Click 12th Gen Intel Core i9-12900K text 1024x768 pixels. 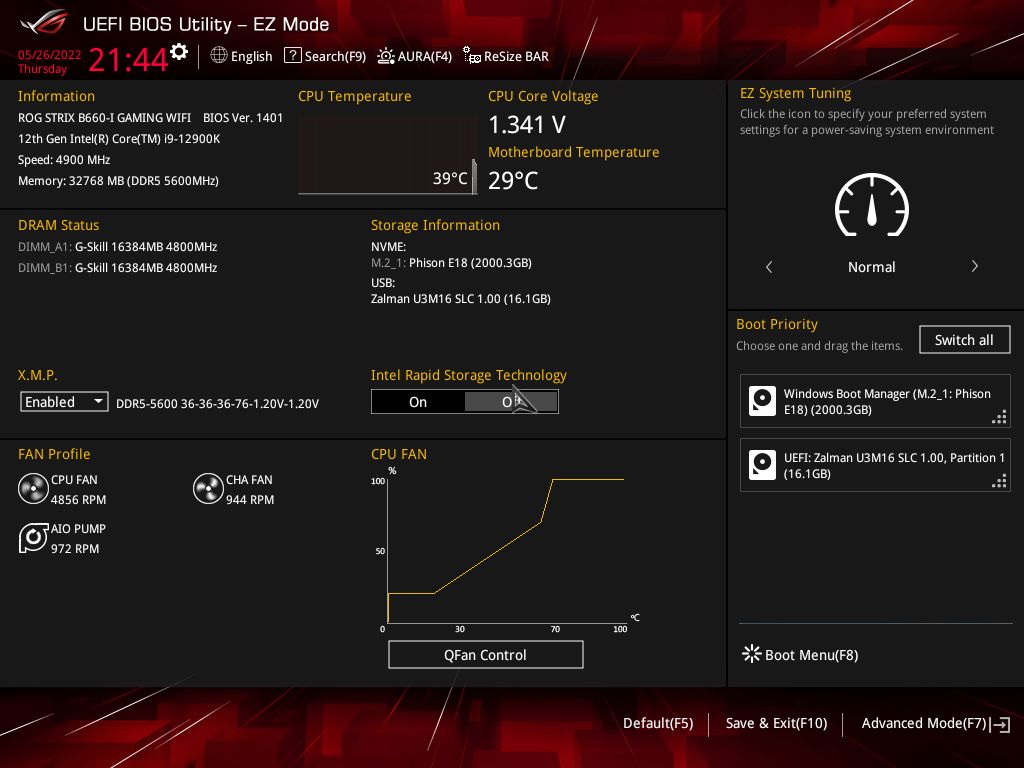119,138
